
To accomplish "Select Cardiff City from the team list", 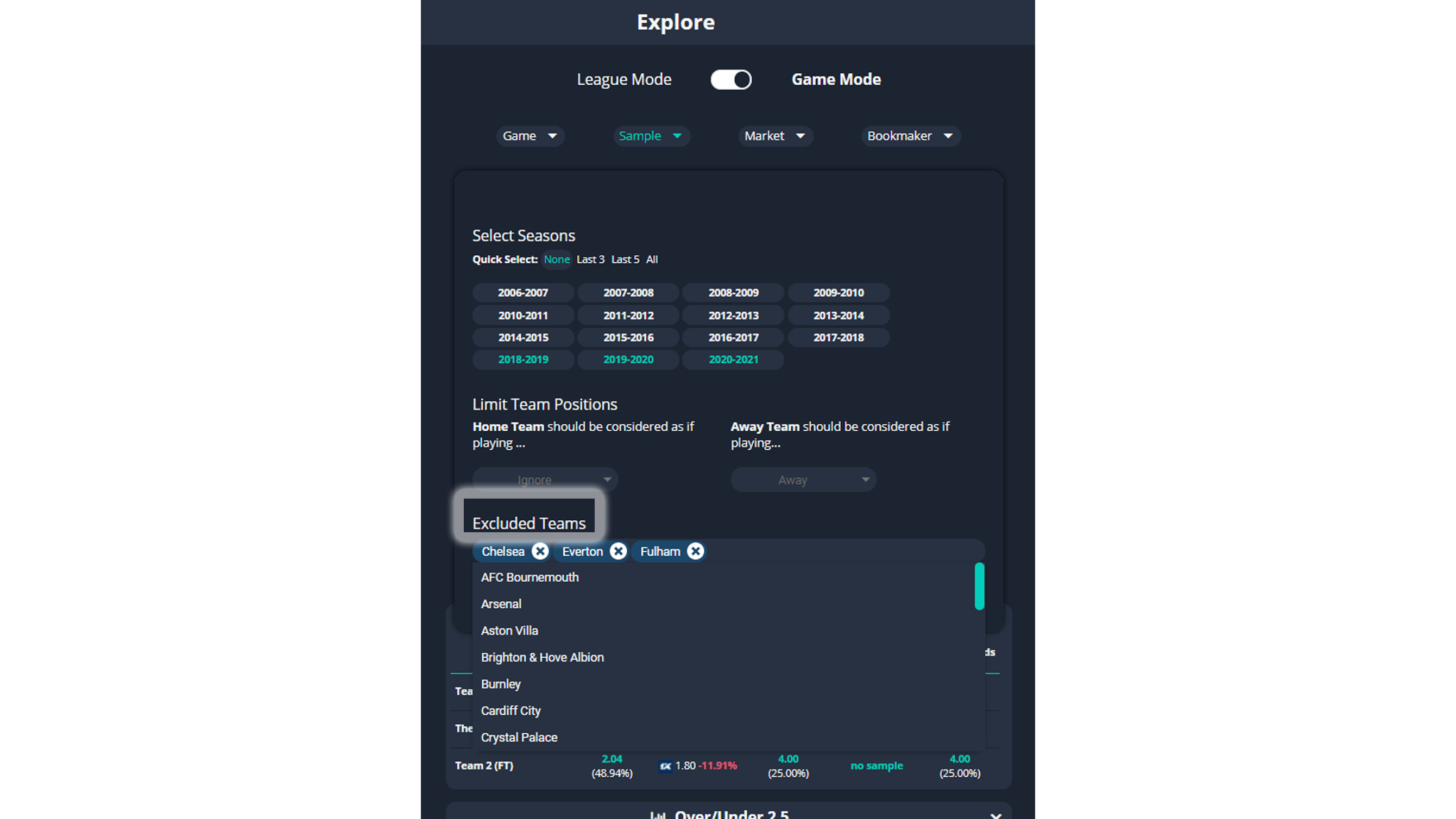I will click(510, 710).
